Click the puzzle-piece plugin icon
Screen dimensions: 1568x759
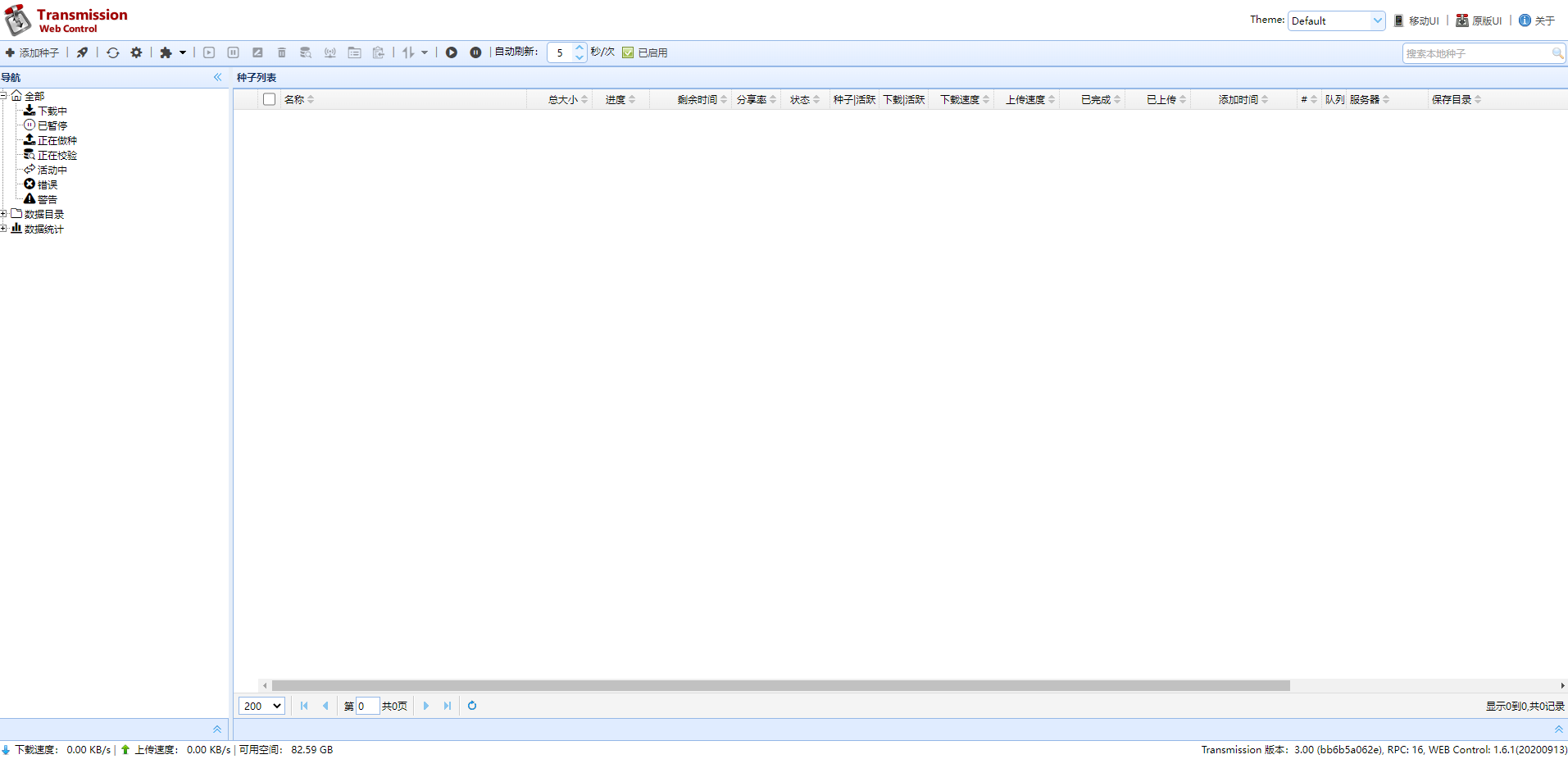click(x=166, y=52)
